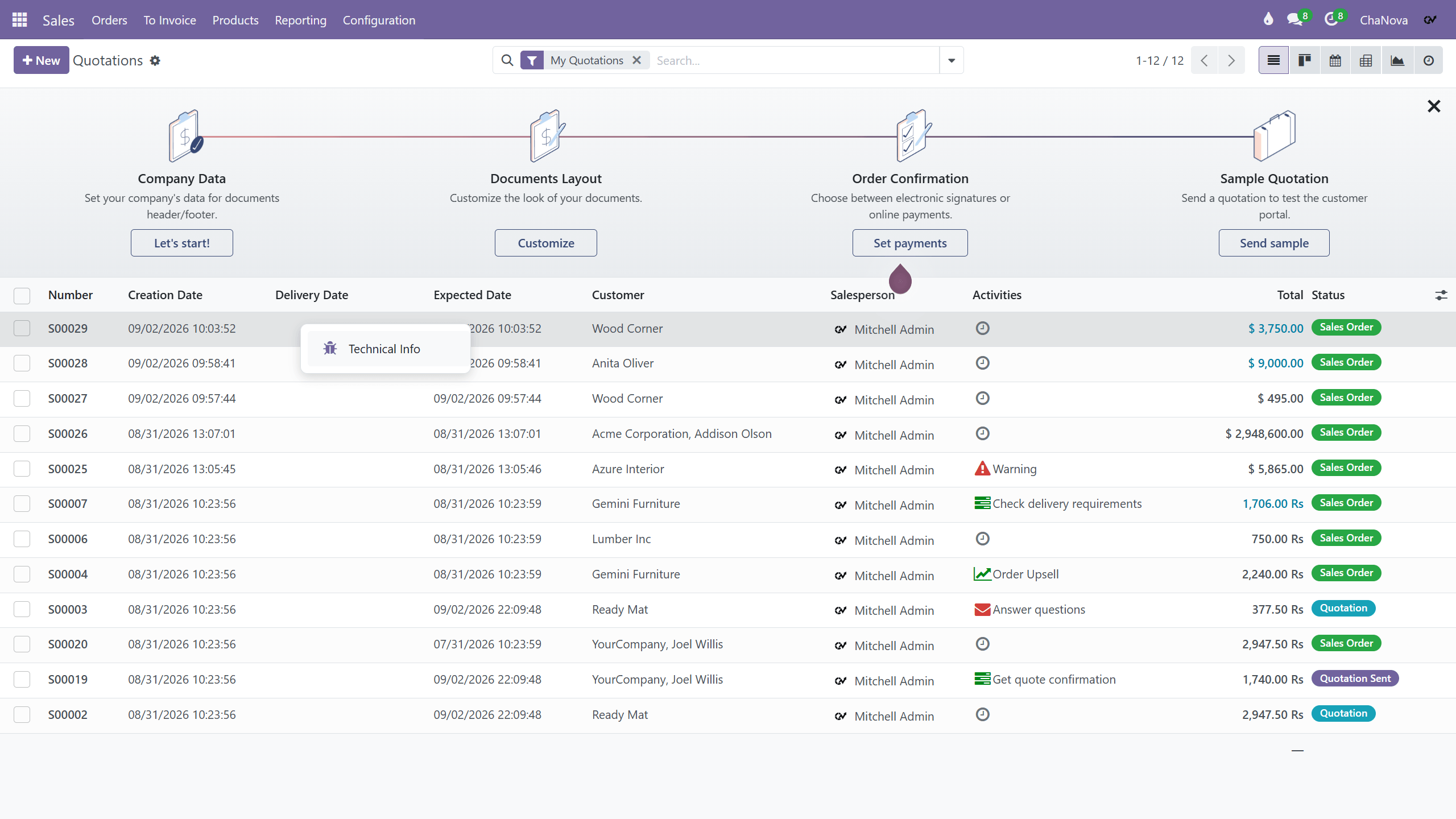Sort by the Creation Date column header
Screen dimensions: 1456x819
165,295
